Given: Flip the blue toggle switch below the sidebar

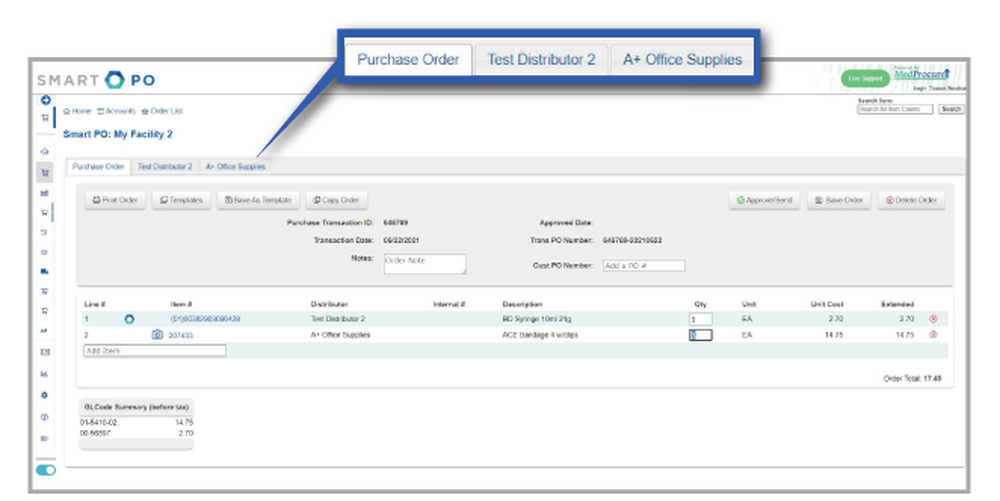Looking at the screenshot, I should 46,470.
